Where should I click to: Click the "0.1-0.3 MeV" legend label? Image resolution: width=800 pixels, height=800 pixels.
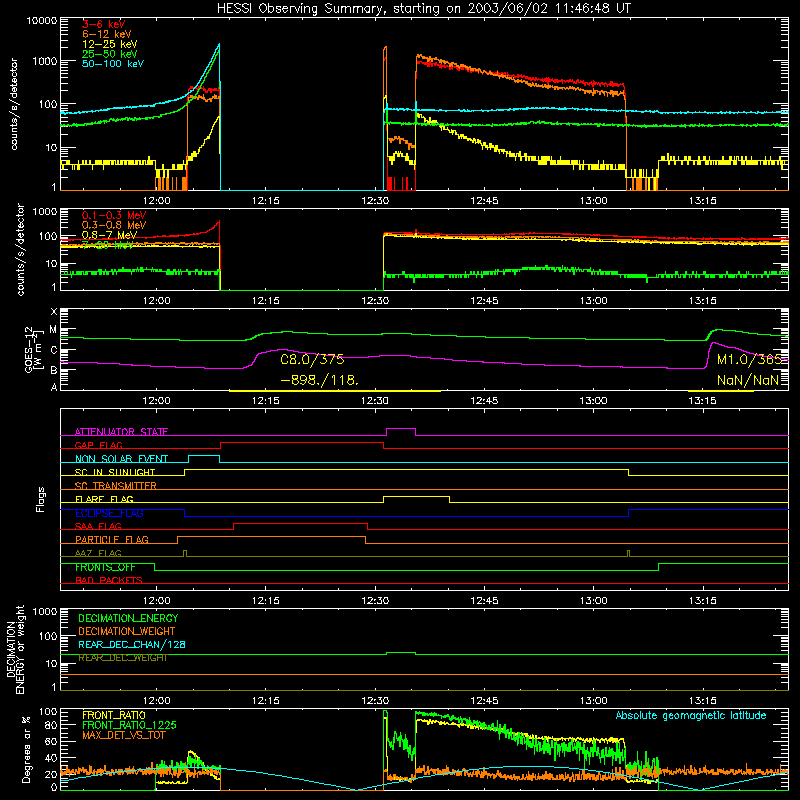tap(114, 215)
